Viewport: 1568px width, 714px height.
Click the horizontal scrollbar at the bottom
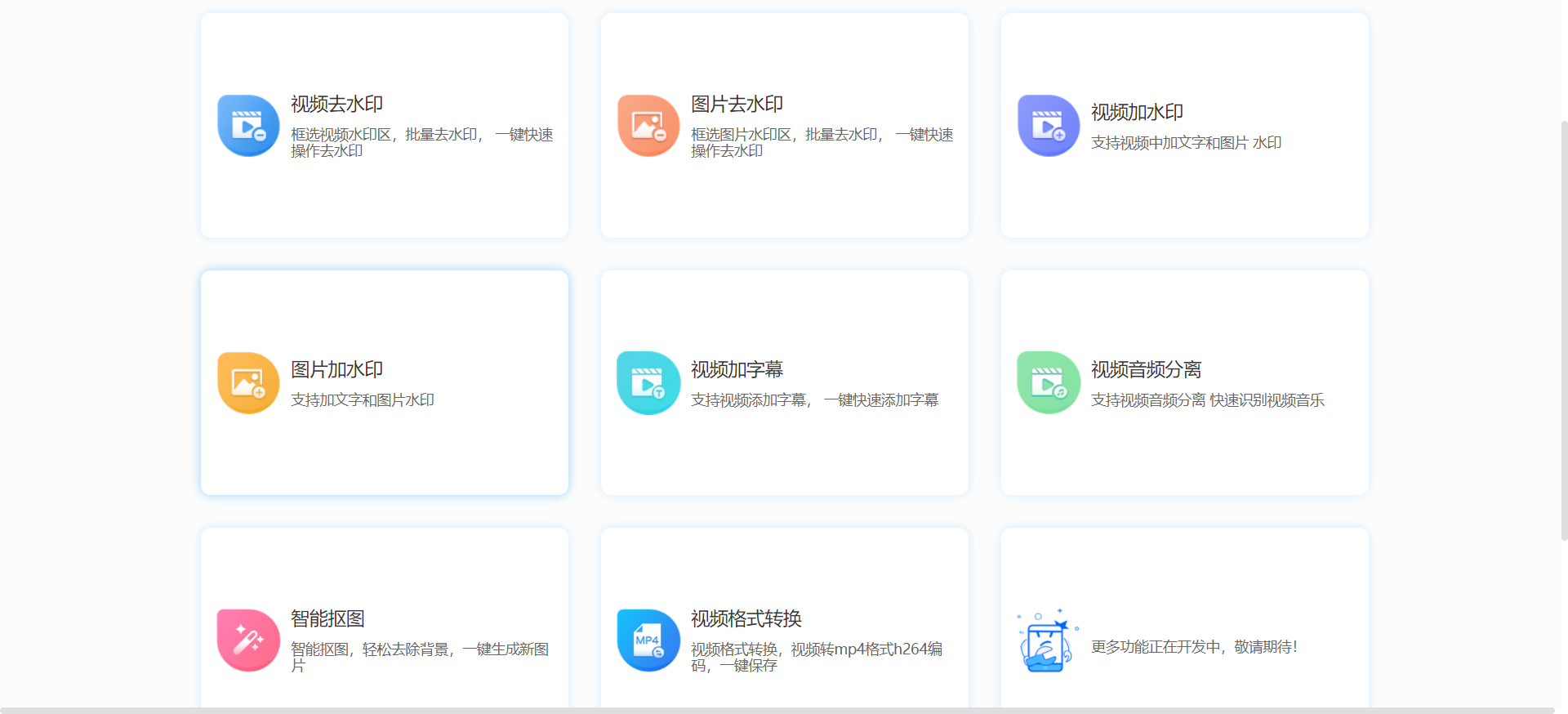point(776,710)
